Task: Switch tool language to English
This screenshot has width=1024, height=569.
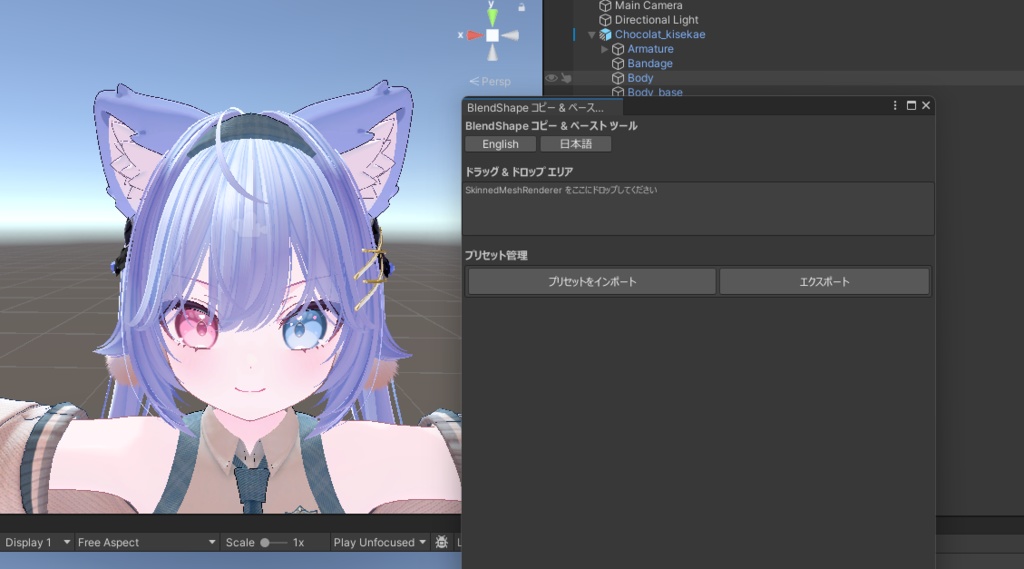Action: (x=500, y=144)
